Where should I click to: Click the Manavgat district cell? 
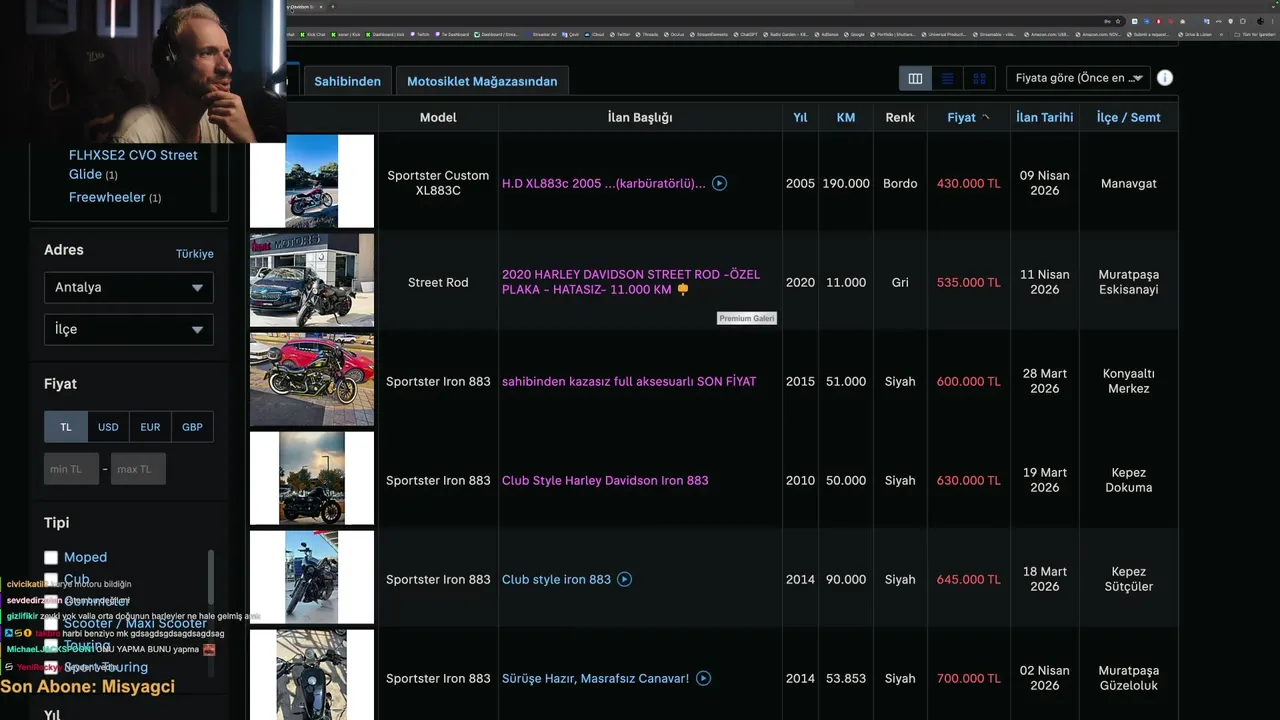tap(1128, 183)
